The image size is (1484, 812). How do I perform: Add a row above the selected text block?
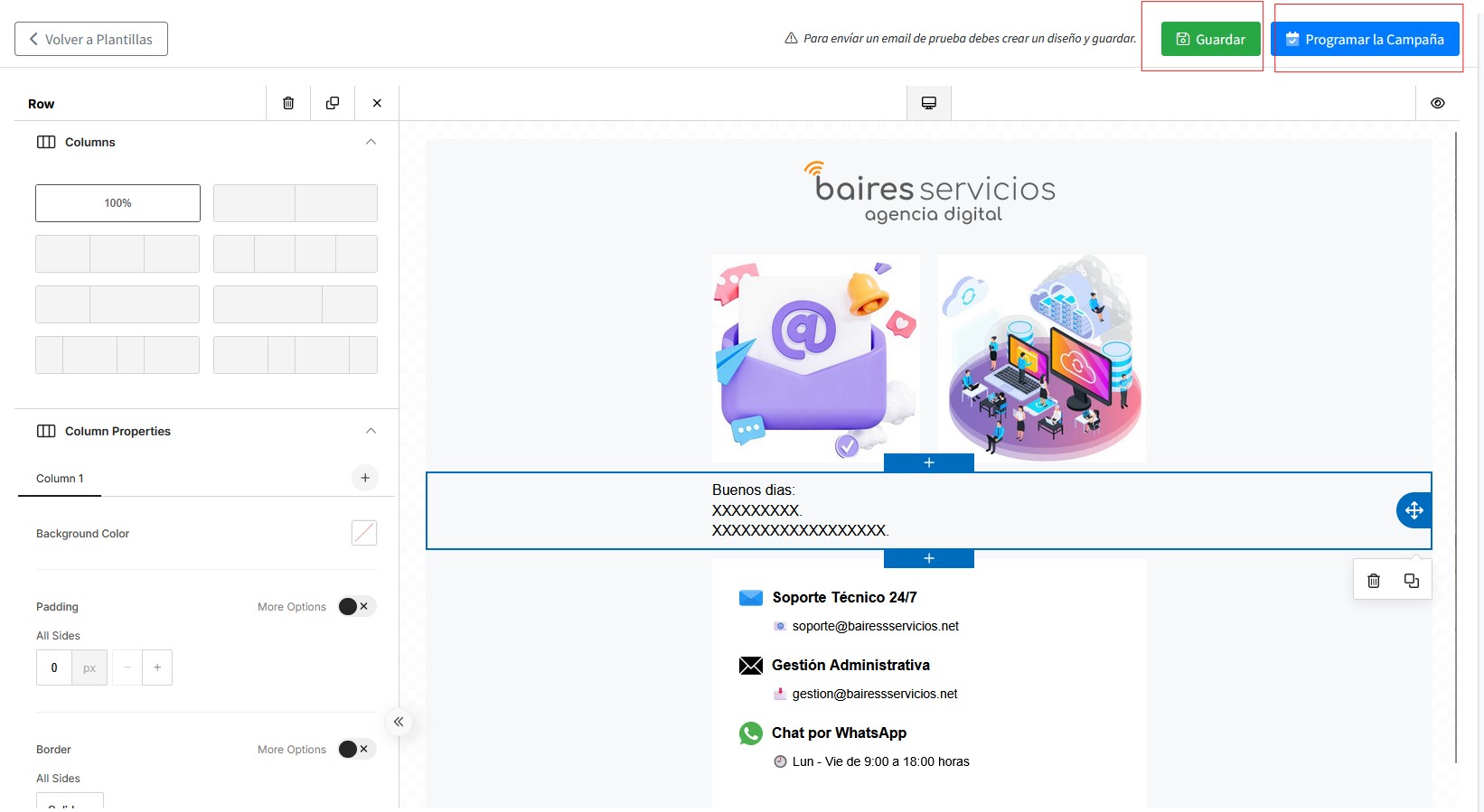click(x=928, y=462)
